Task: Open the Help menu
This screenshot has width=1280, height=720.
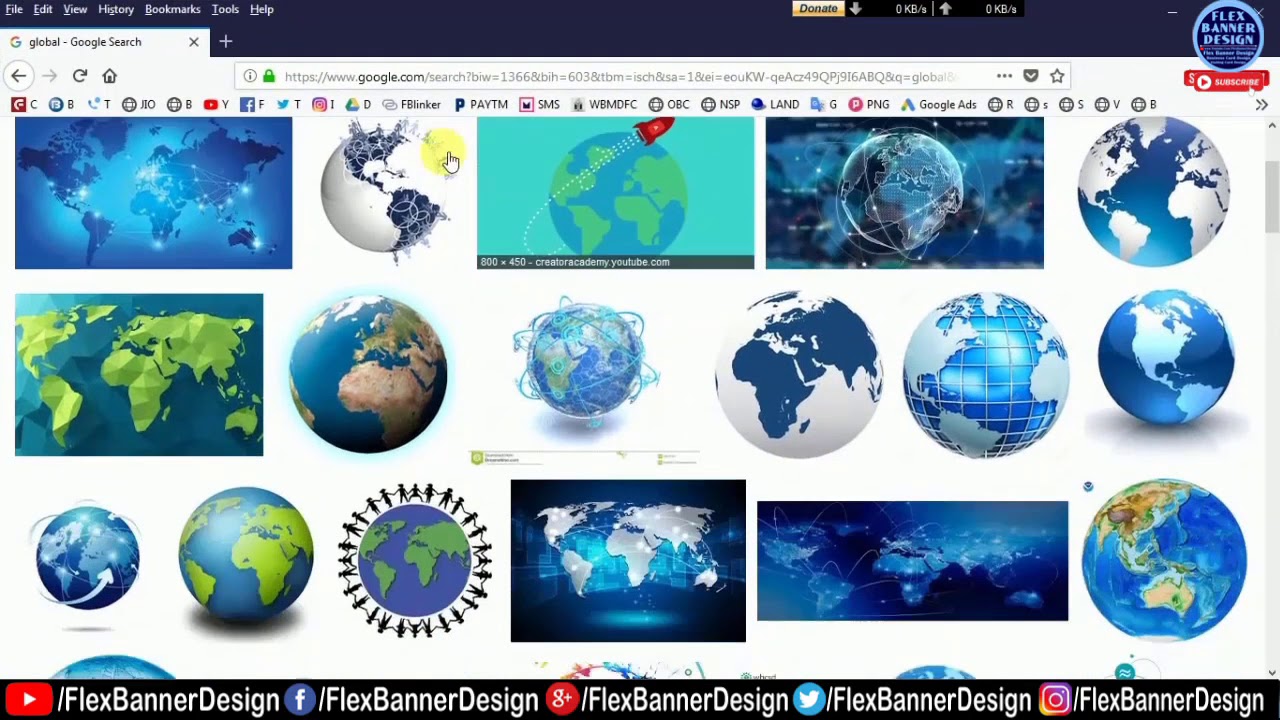Action: [x=262, y=9]
